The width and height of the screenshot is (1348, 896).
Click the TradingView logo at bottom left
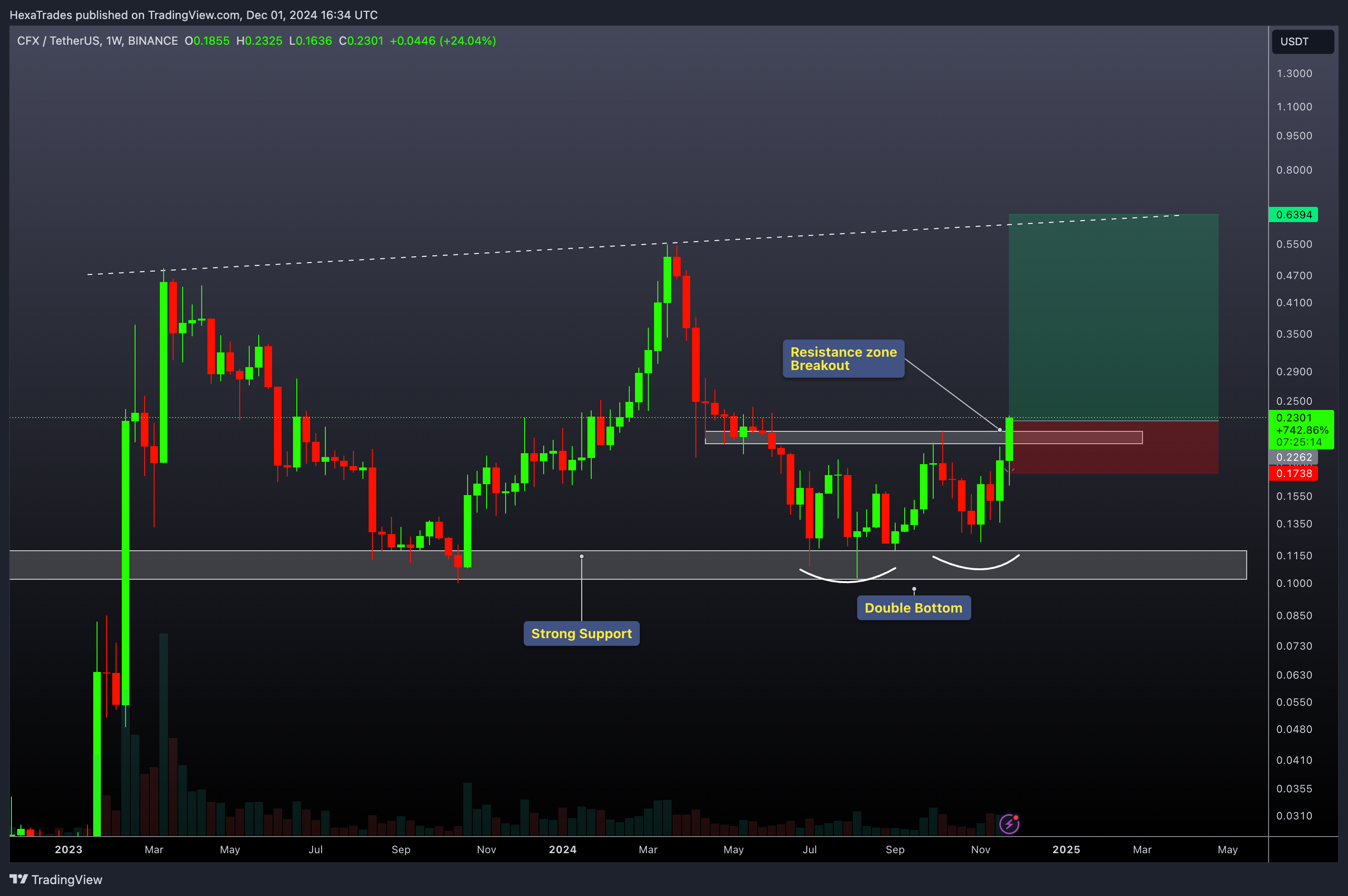(56, 879)
